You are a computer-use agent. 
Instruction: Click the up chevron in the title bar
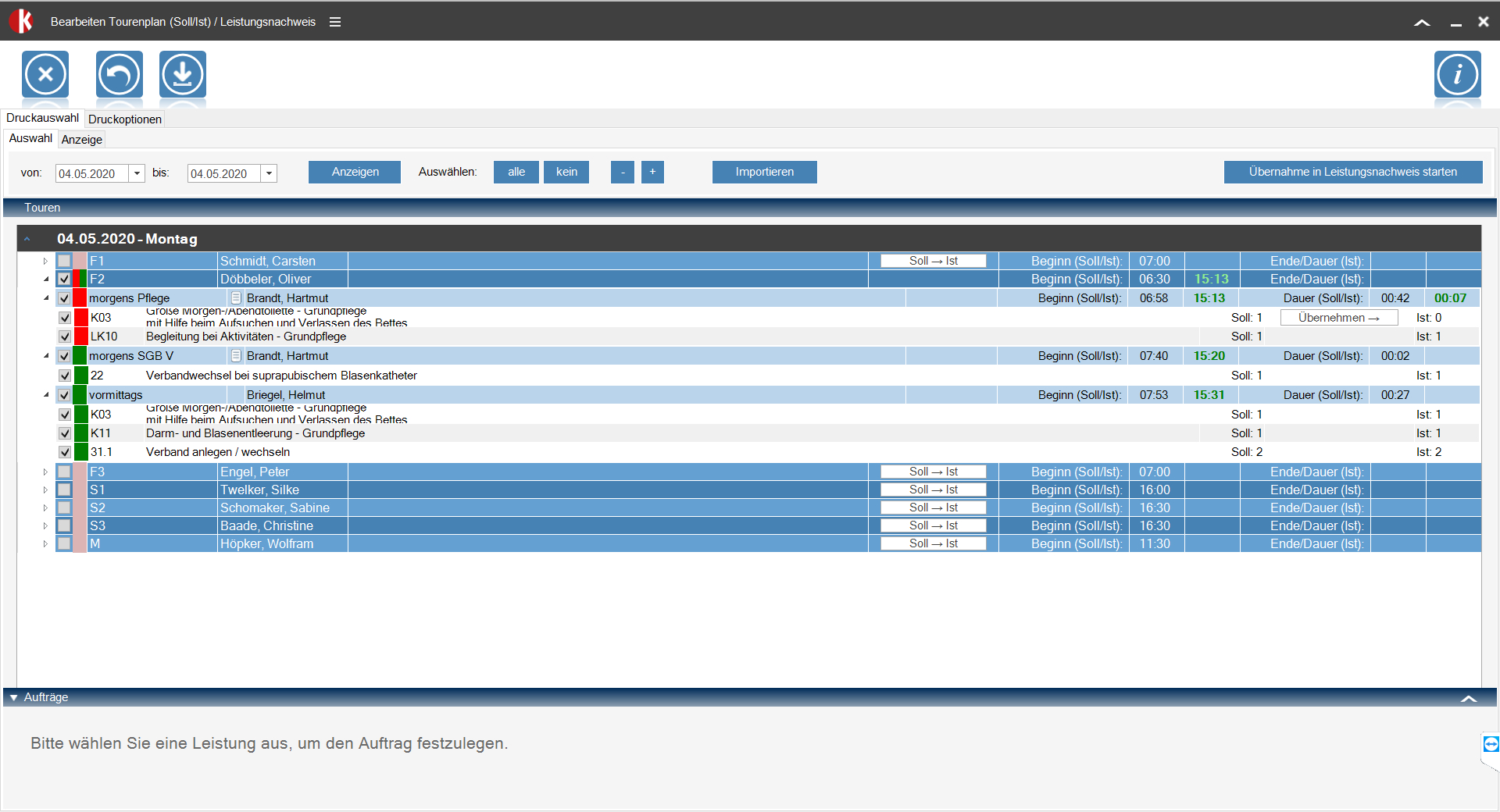(1422, 23)
